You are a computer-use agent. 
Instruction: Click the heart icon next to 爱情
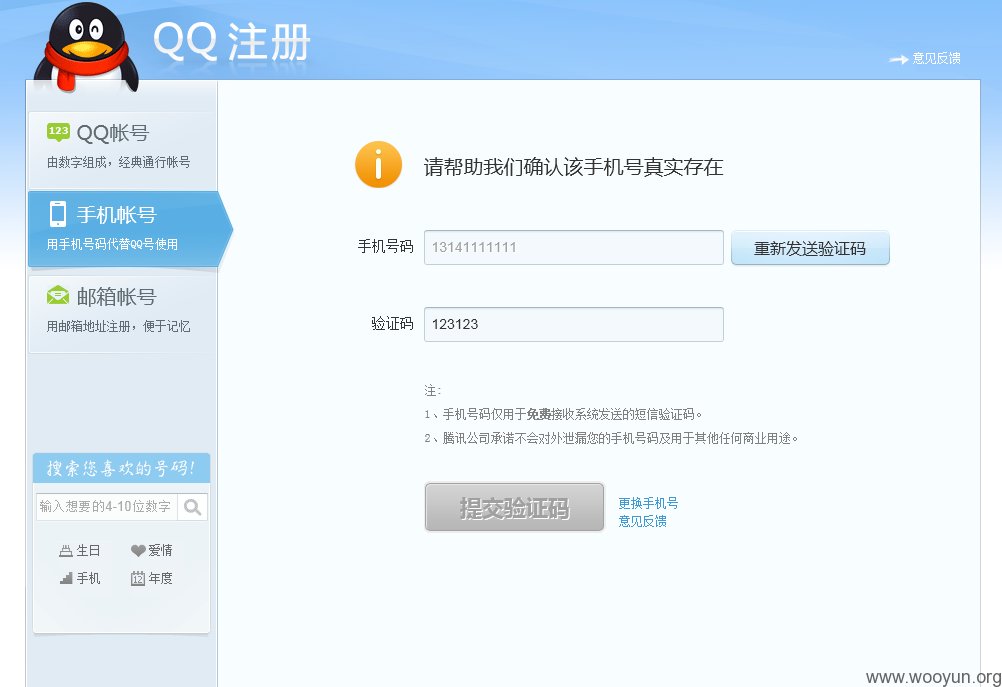(x=138, y=550)
